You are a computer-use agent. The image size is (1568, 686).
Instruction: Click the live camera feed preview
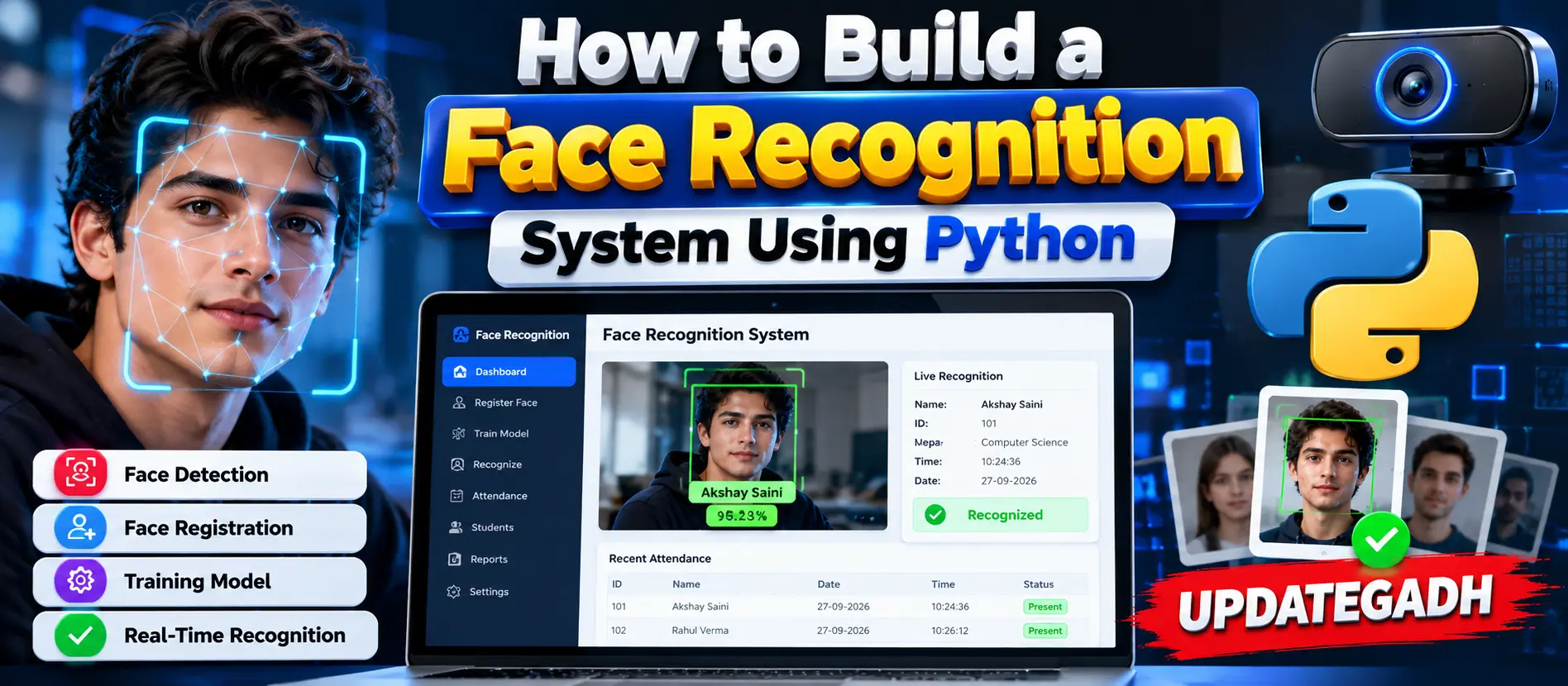[743, 445]
